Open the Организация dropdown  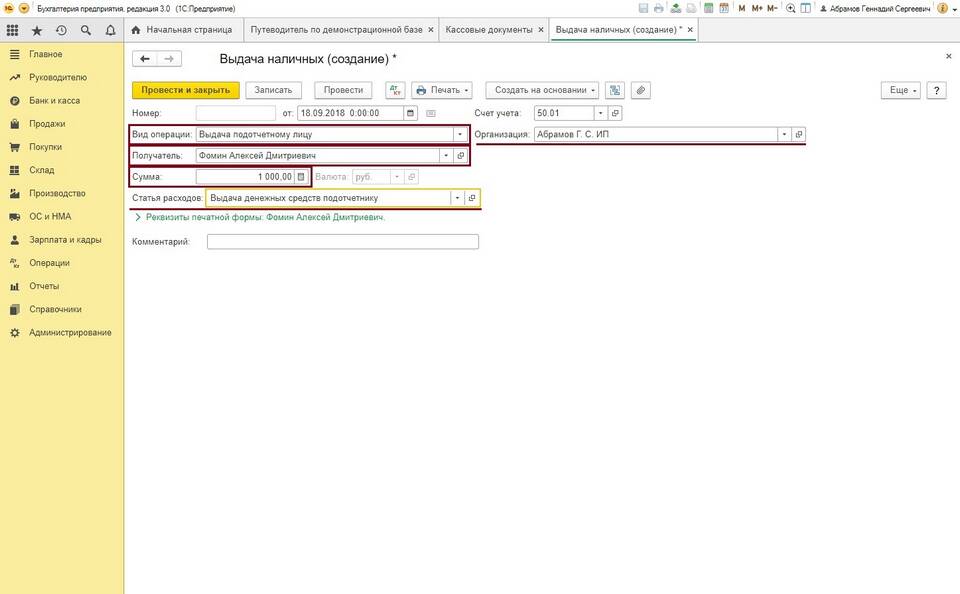784,134
